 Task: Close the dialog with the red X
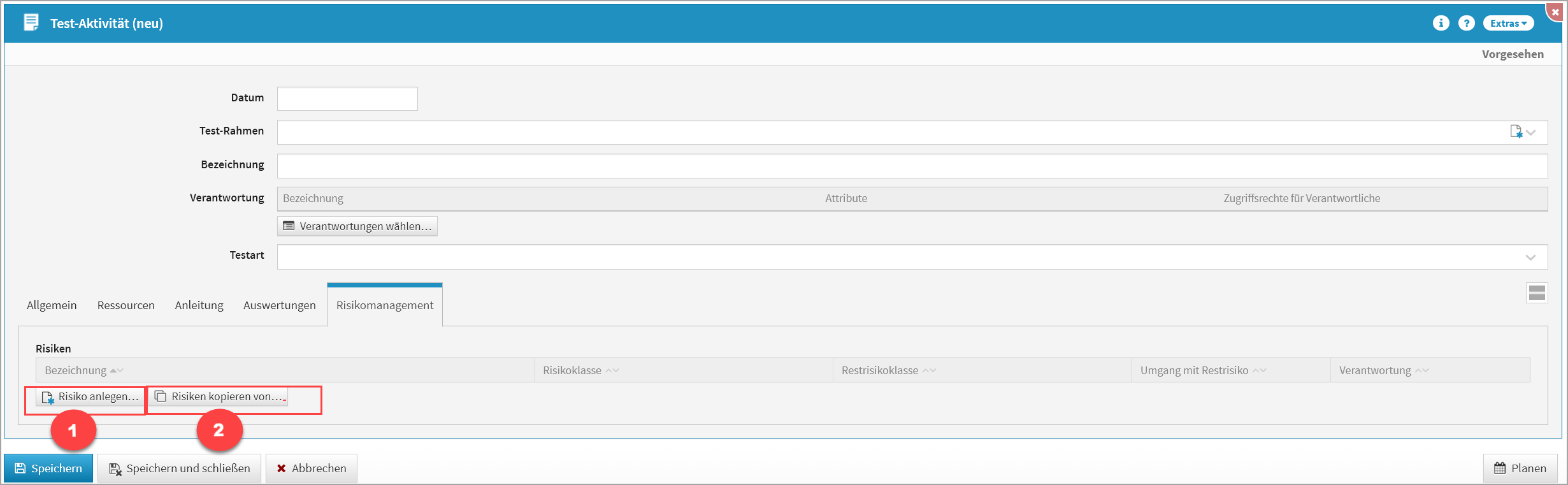pyautogui.click(x=1555, y=12)
